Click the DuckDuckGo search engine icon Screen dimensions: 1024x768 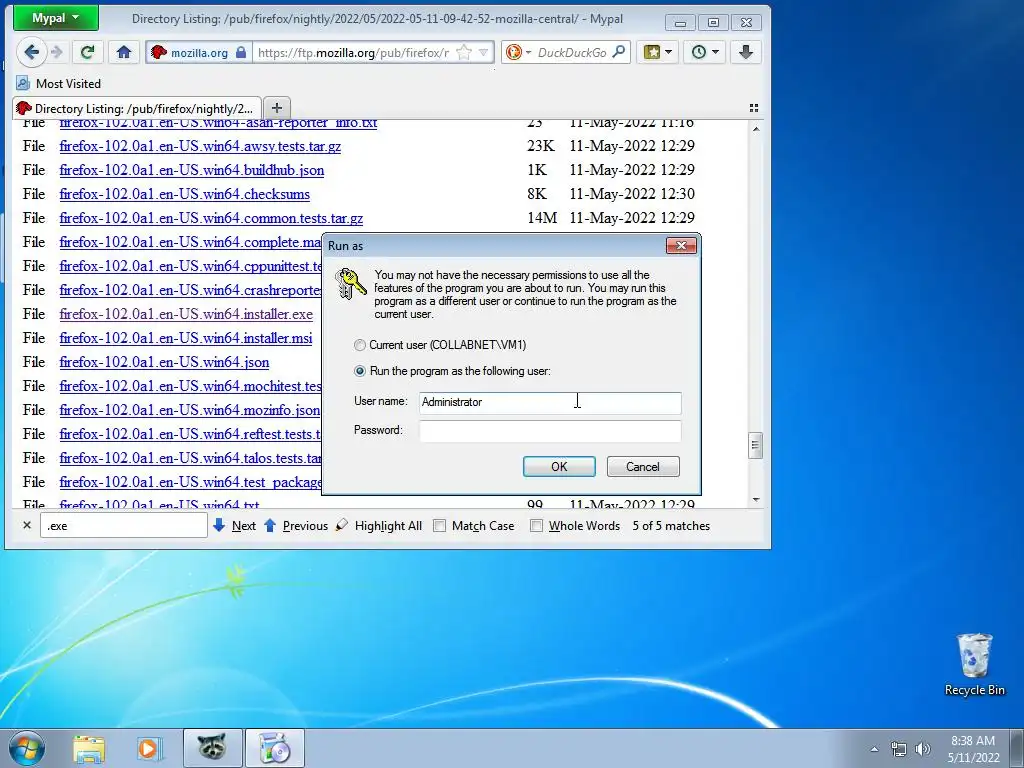coord(514,52)
